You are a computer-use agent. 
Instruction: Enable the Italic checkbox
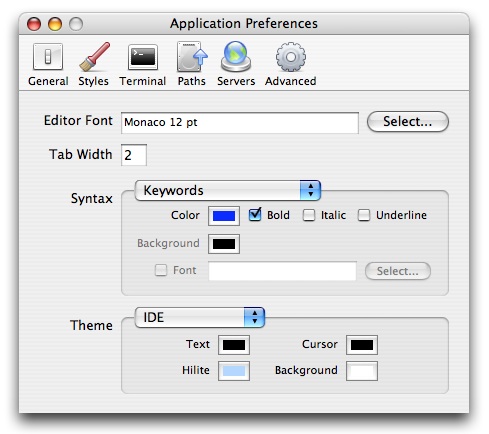tap(309, 215)
